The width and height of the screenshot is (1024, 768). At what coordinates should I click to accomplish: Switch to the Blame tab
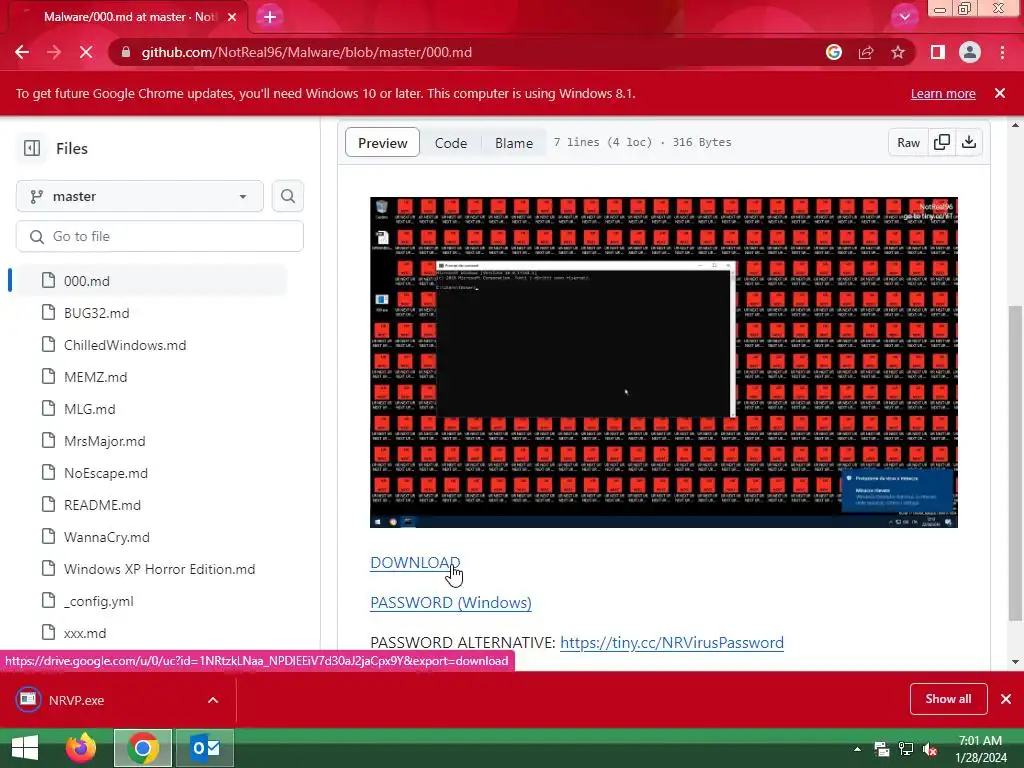click(x=514, y=142)
